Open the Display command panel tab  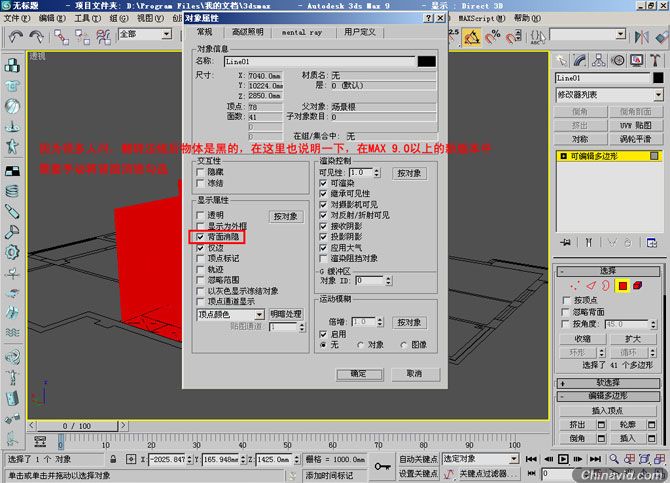637,61
